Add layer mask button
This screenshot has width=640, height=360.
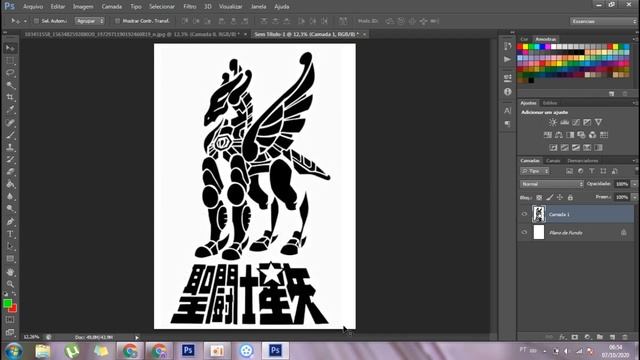(575, 337)
